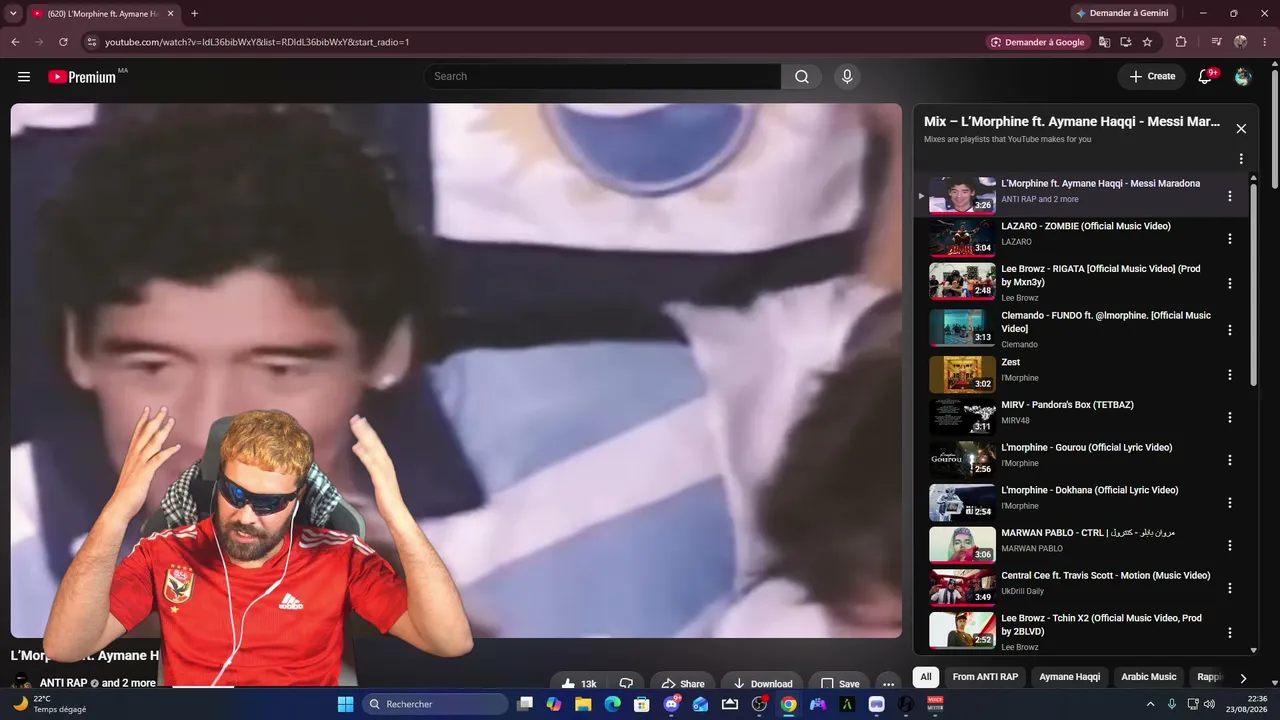This screenshot has height=720, width=1280.
Task: Open YouTube notifications bell
Action: (1206, 77)
